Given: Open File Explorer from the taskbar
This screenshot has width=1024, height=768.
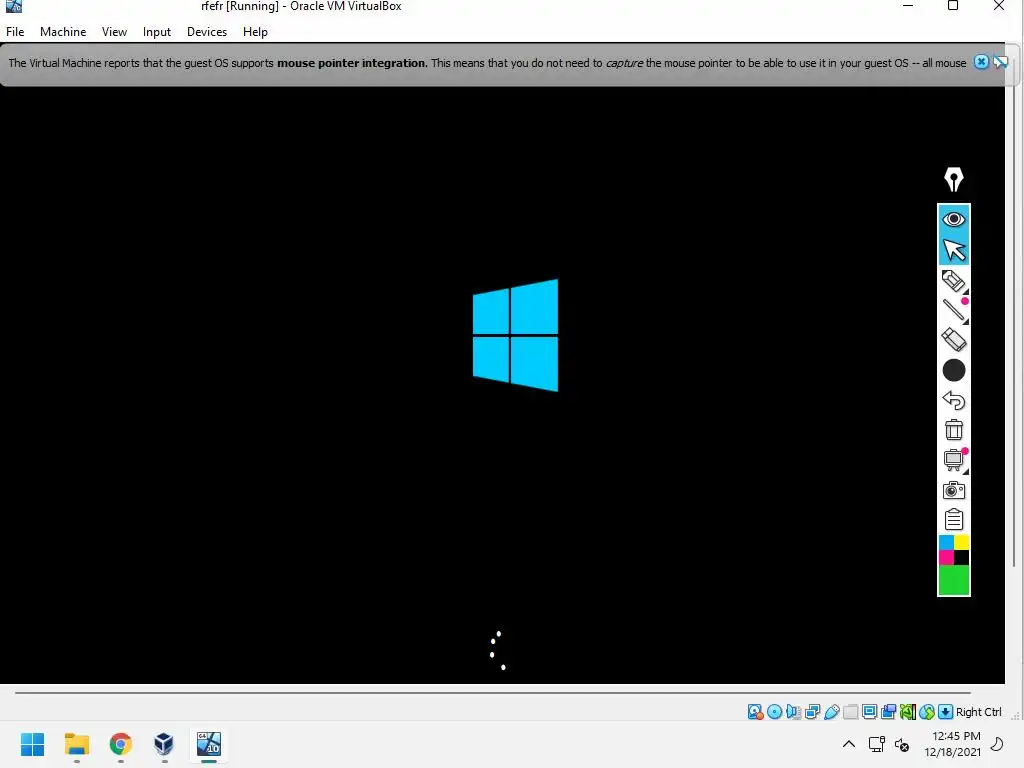Looking at the screenshot, I should click(76, 744).
